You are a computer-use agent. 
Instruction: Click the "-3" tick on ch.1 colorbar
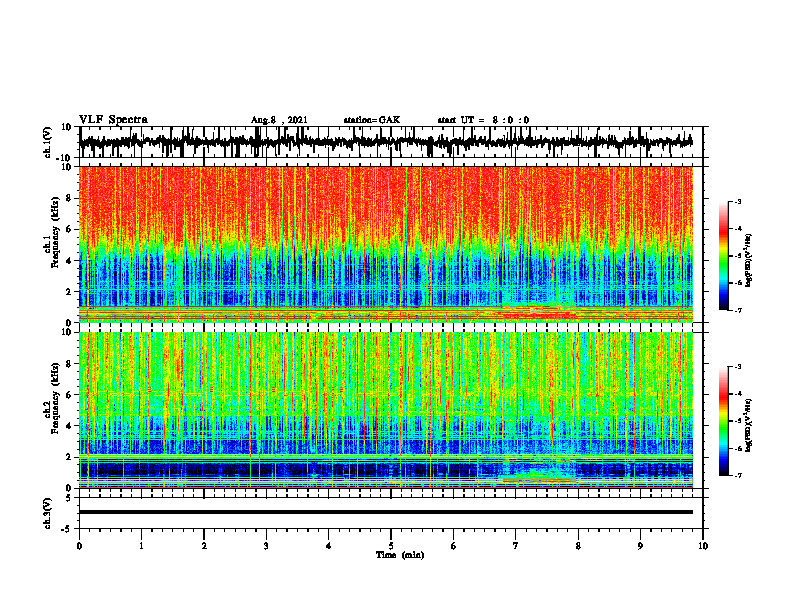coord(738,201)
